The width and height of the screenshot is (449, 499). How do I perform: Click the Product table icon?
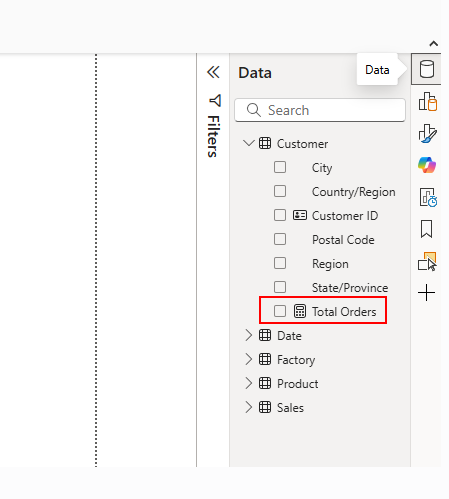(x=265, y=383)
